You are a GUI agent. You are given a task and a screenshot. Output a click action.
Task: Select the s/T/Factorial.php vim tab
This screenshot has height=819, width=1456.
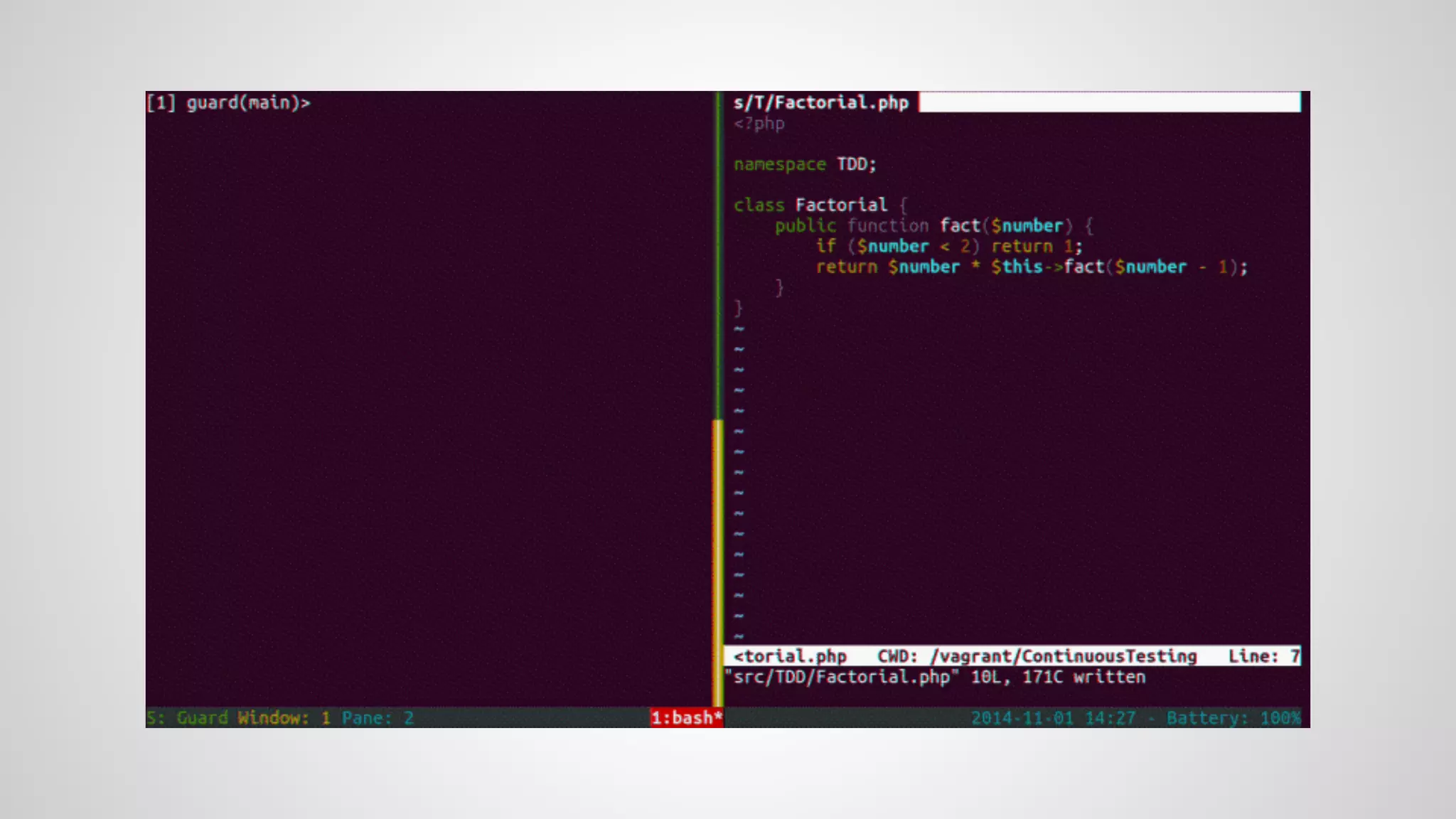(820, 103)
